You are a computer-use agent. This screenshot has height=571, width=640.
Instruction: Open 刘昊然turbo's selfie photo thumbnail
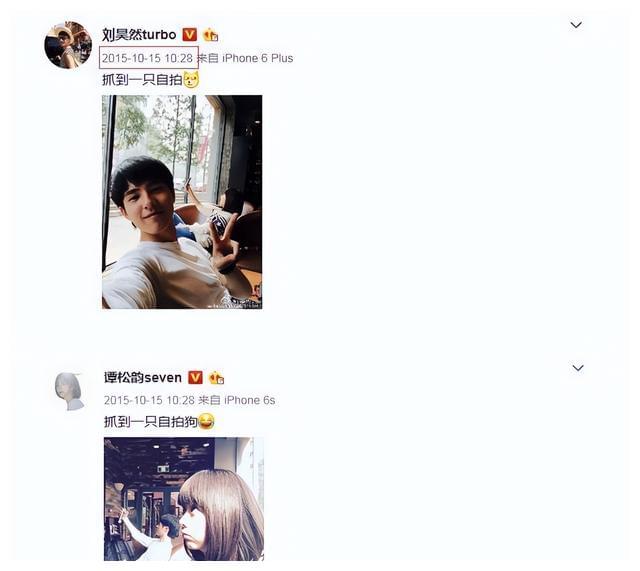click(181, 201)
